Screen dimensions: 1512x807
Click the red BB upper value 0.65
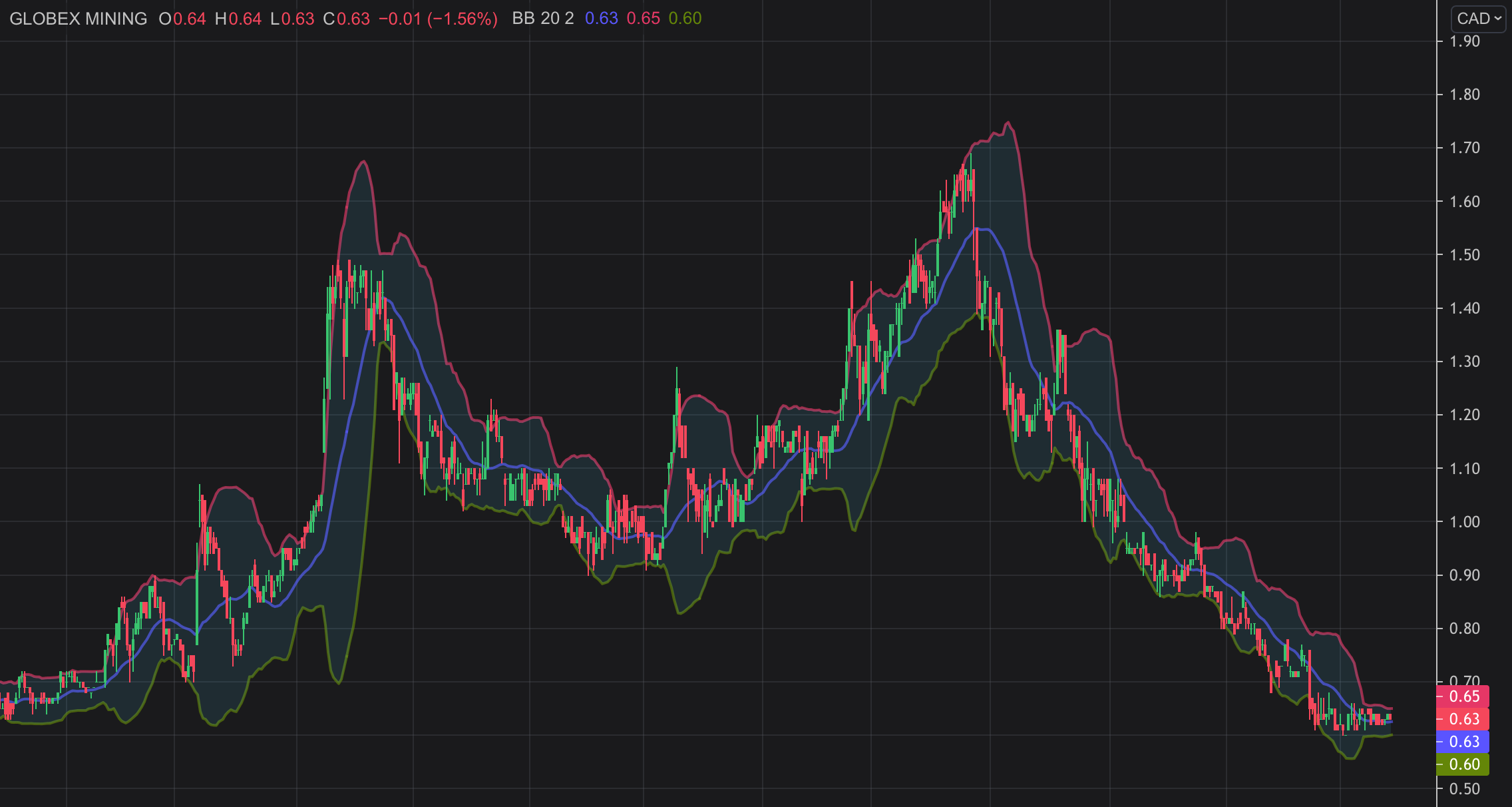[x=643, y=19]
